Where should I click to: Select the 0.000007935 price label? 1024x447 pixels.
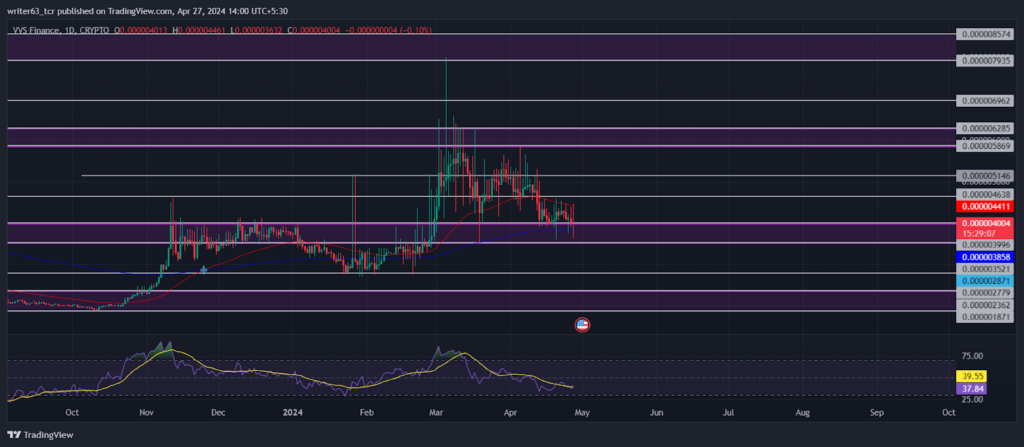984,60
